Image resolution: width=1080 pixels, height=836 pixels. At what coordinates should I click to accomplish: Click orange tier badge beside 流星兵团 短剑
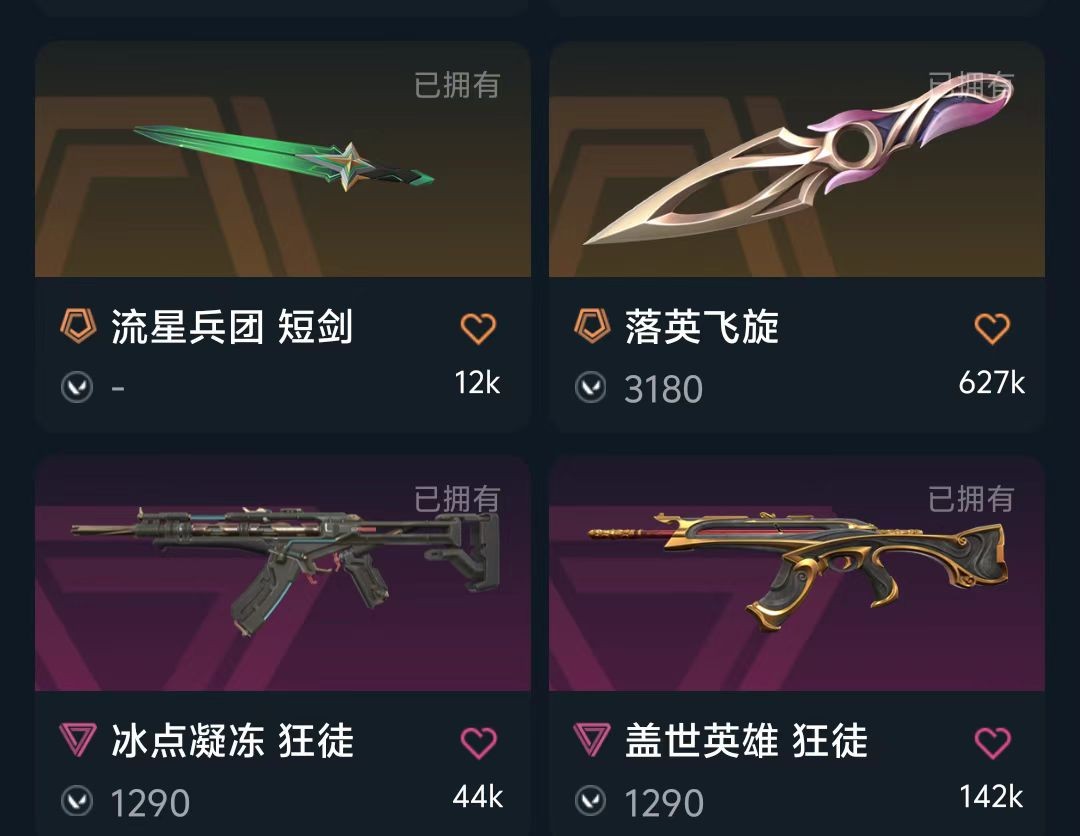point(78,326)
